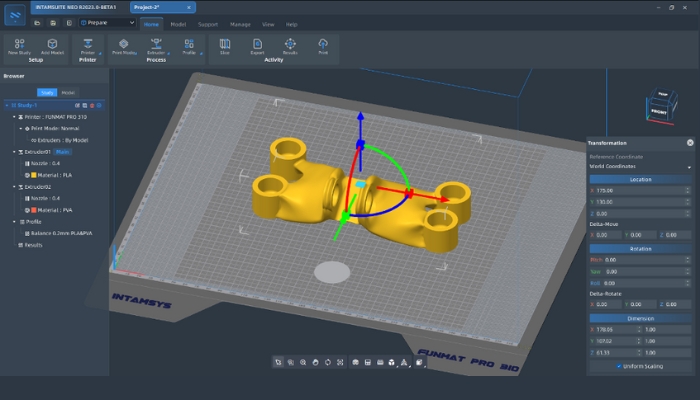Click the Location Y field showing 130.00
This screenshot has height=400, width=700.
640,202
